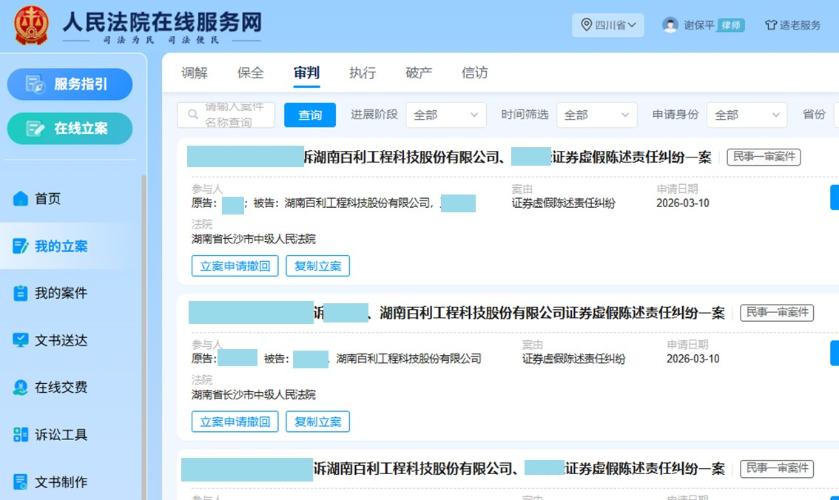Click the 查询 search button
839x500 pixels.
(x=310, y=115)
